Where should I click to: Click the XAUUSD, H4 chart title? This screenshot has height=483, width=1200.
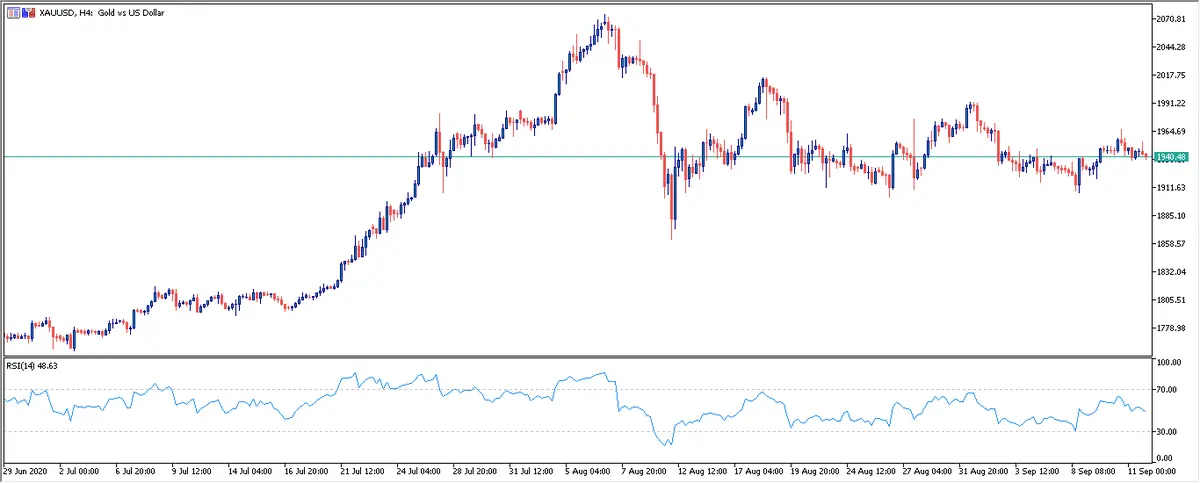pyautogui.click(x=101, y=12)
